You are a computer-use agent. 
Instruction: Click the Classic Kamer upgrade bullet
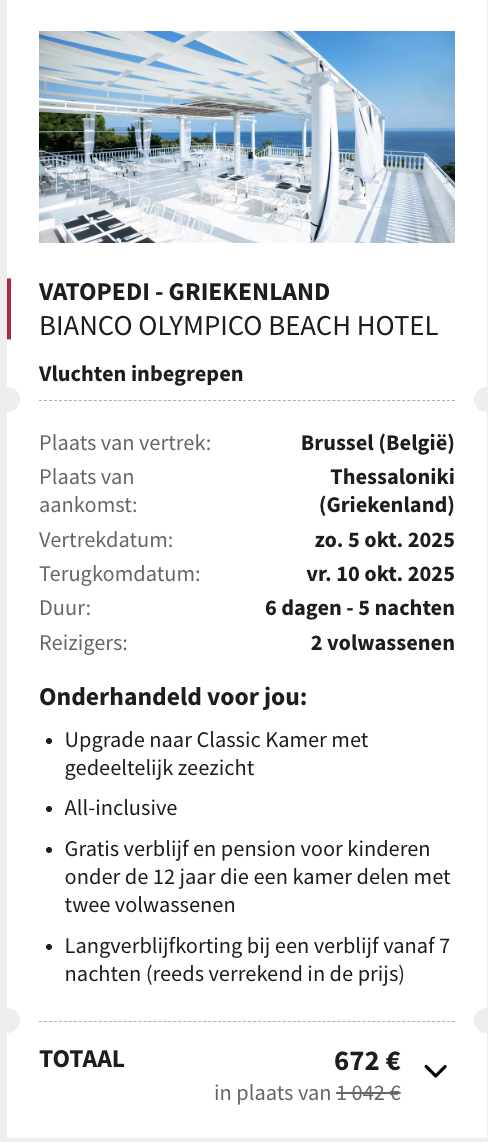click(216, 753)
